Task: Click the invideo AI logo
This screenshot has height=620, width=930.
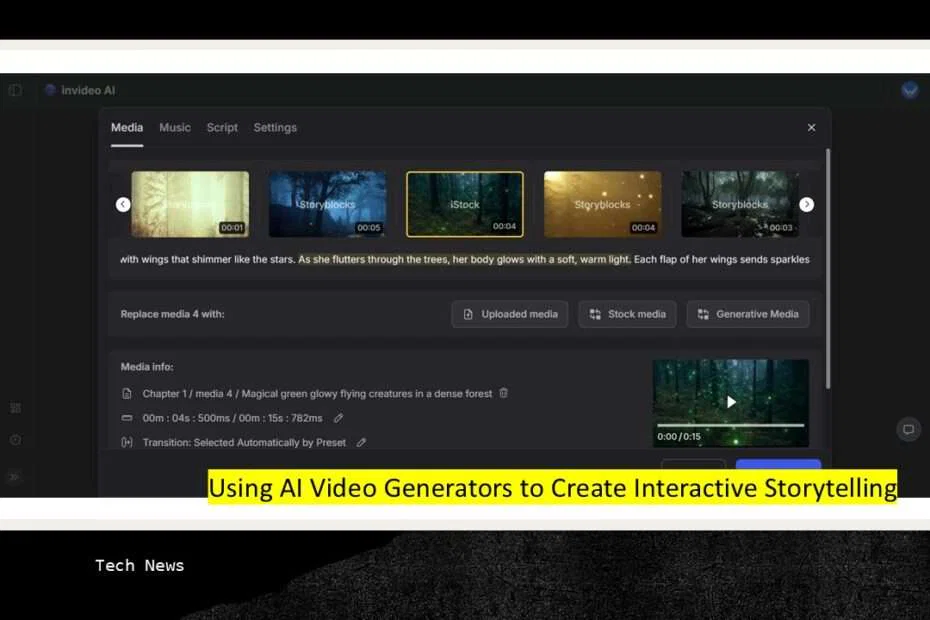Action: coord(78,89)
